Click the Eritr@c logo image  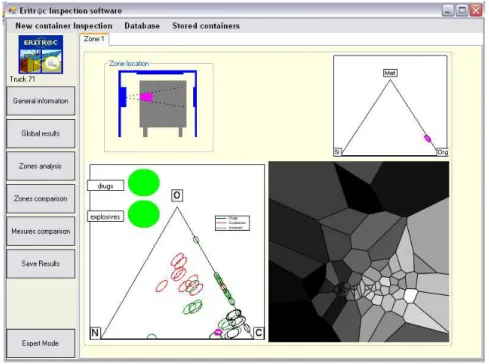pyautogui.click(x=41, y=54)
